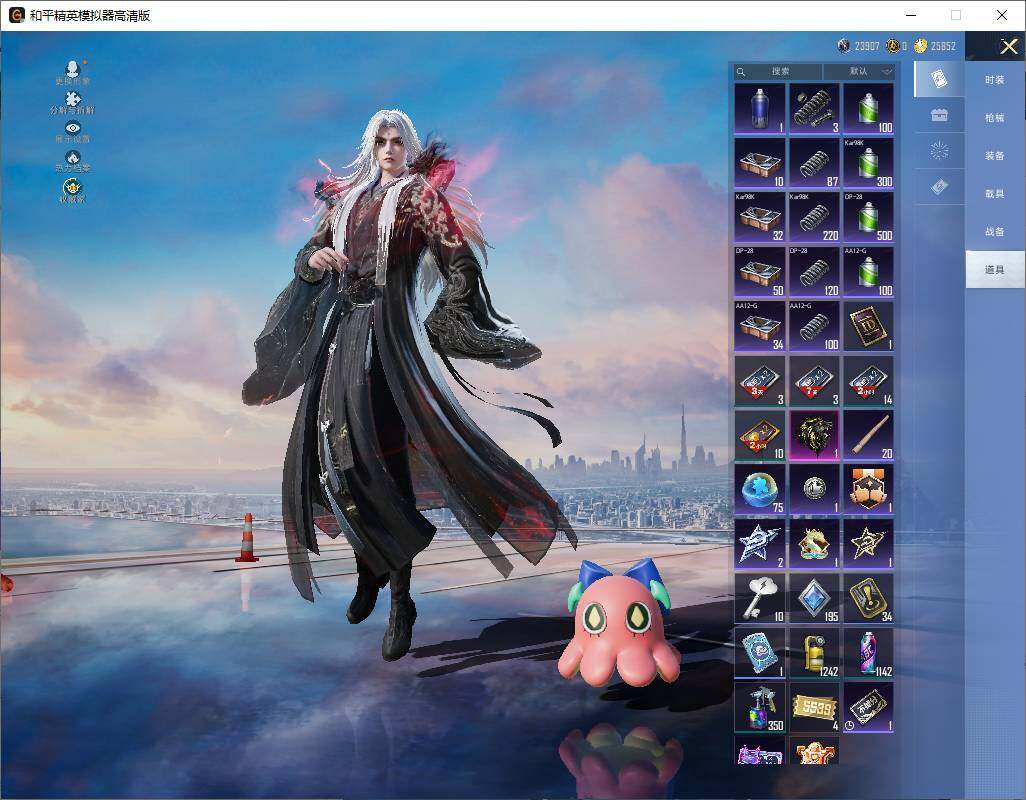Open the treasure chest sub-category icon
Screen dimensions: 1026x800
(939, 115)
